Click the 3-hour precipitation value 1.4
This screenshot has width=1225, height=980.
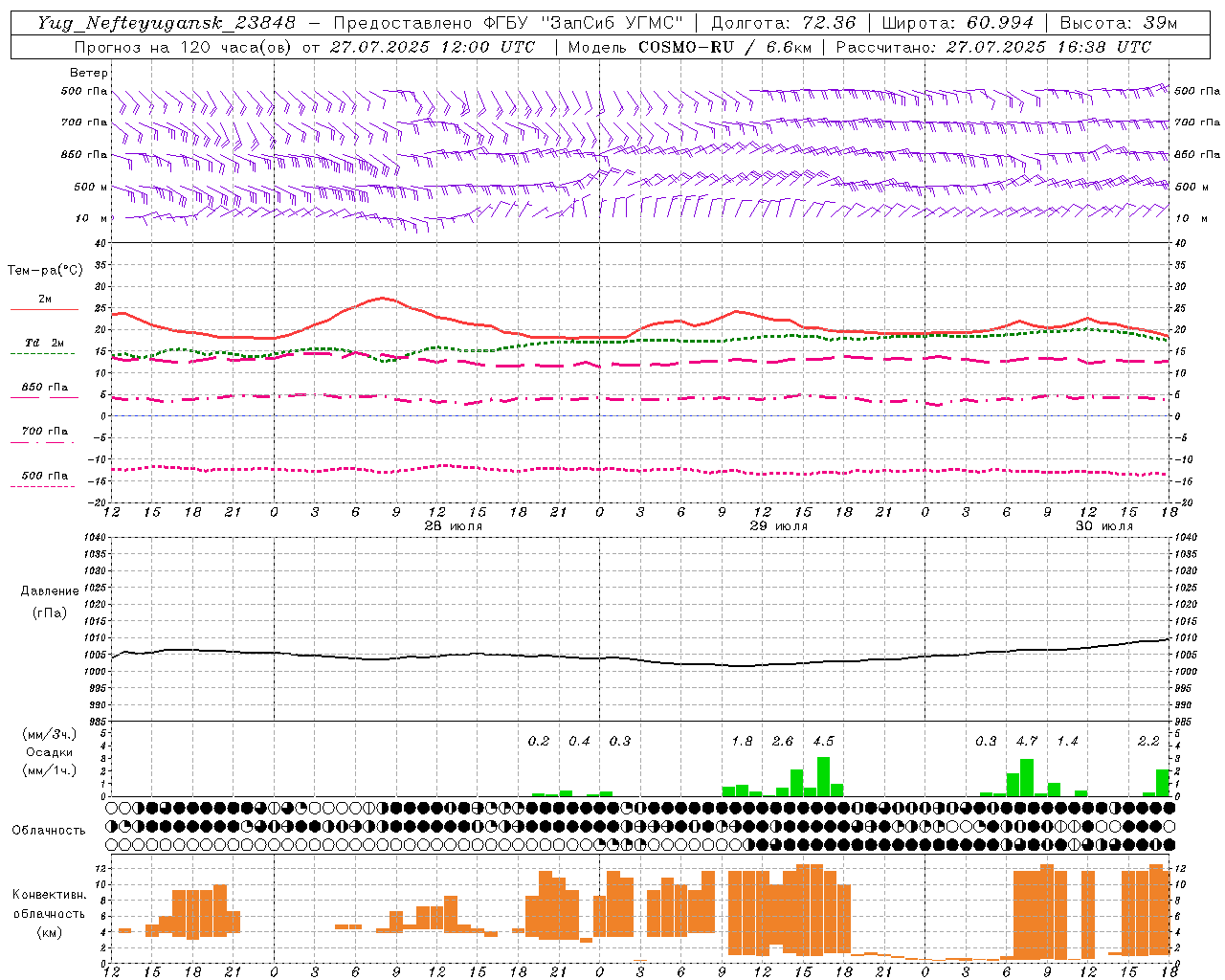tap(1067, 741)
